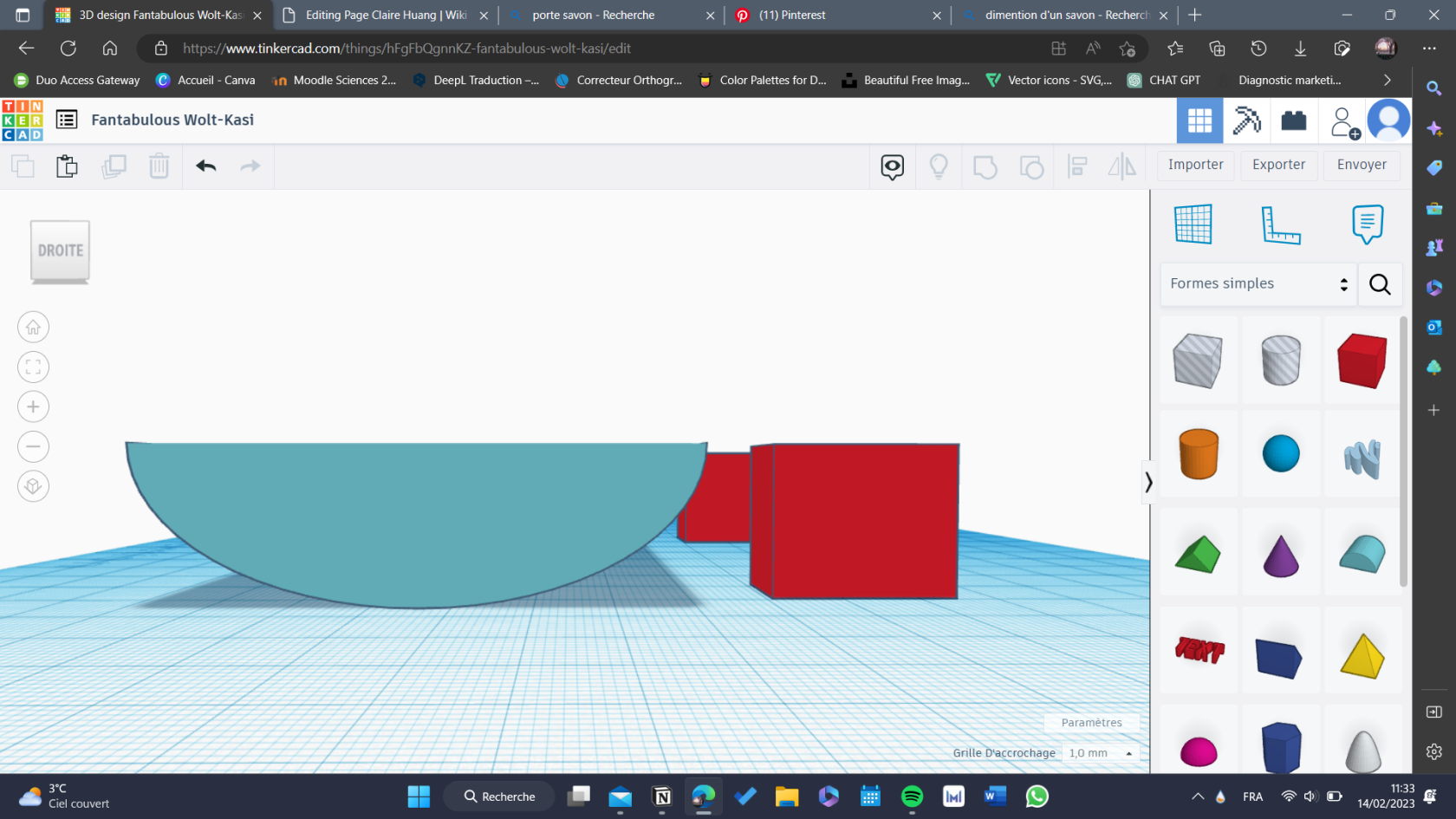Zoom out with the minus button
This screenshot has width=1456, height=819.
(x=33, y=447)
